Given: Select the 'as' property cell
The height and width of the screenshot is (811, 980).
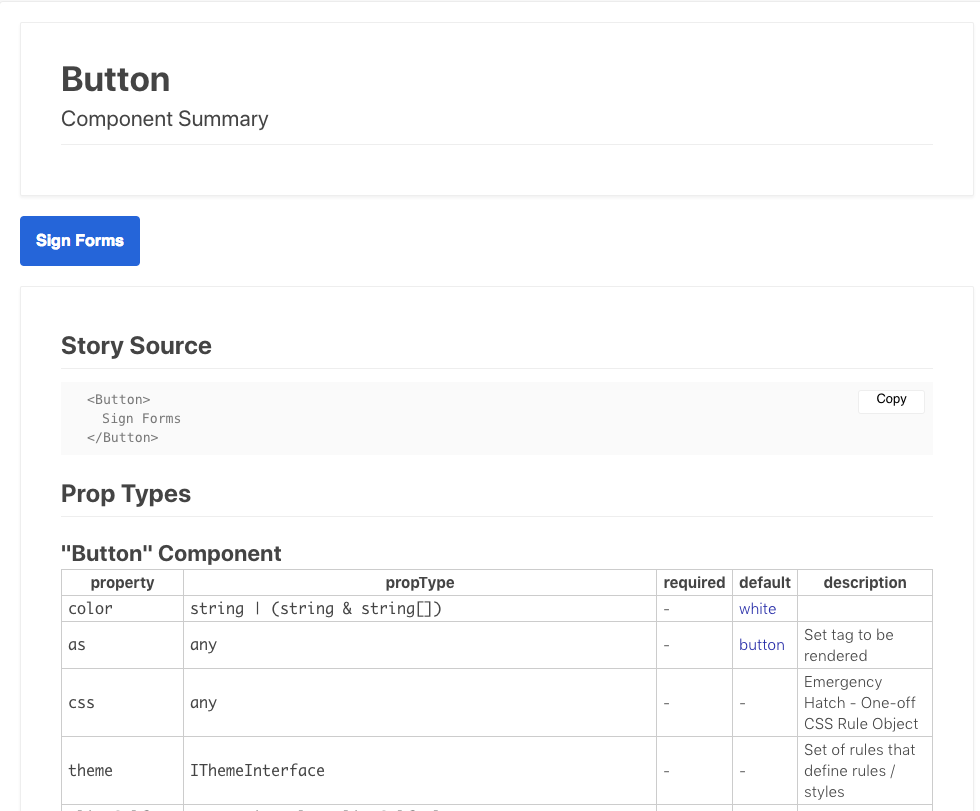Looking at the screenshot, I should pos(122,645).
